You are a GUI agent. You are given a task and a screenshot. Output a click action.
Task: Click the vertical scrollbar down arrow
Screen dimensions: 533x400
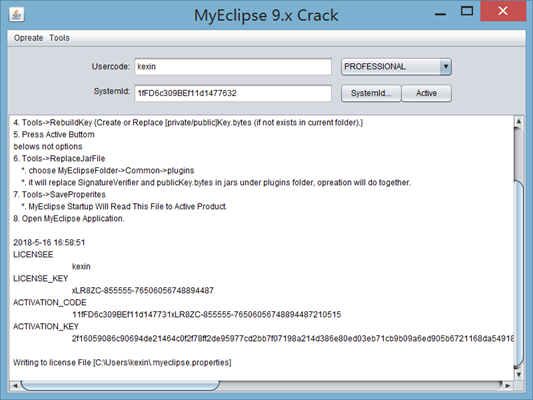[519, 375]
